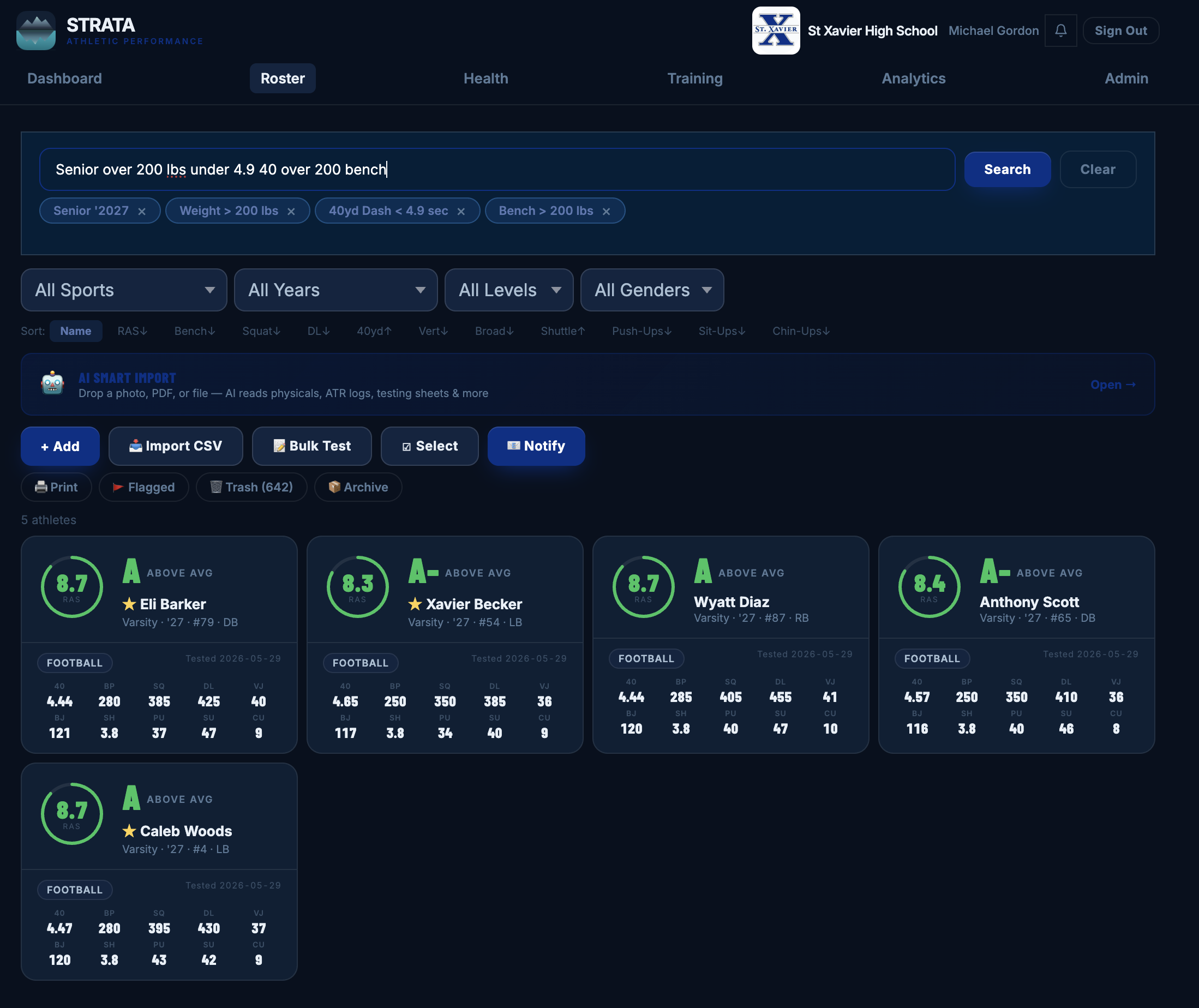The image size is (1199, 1008).
Task: Click the St Xavier school crest
Action: tap(776, 31)
